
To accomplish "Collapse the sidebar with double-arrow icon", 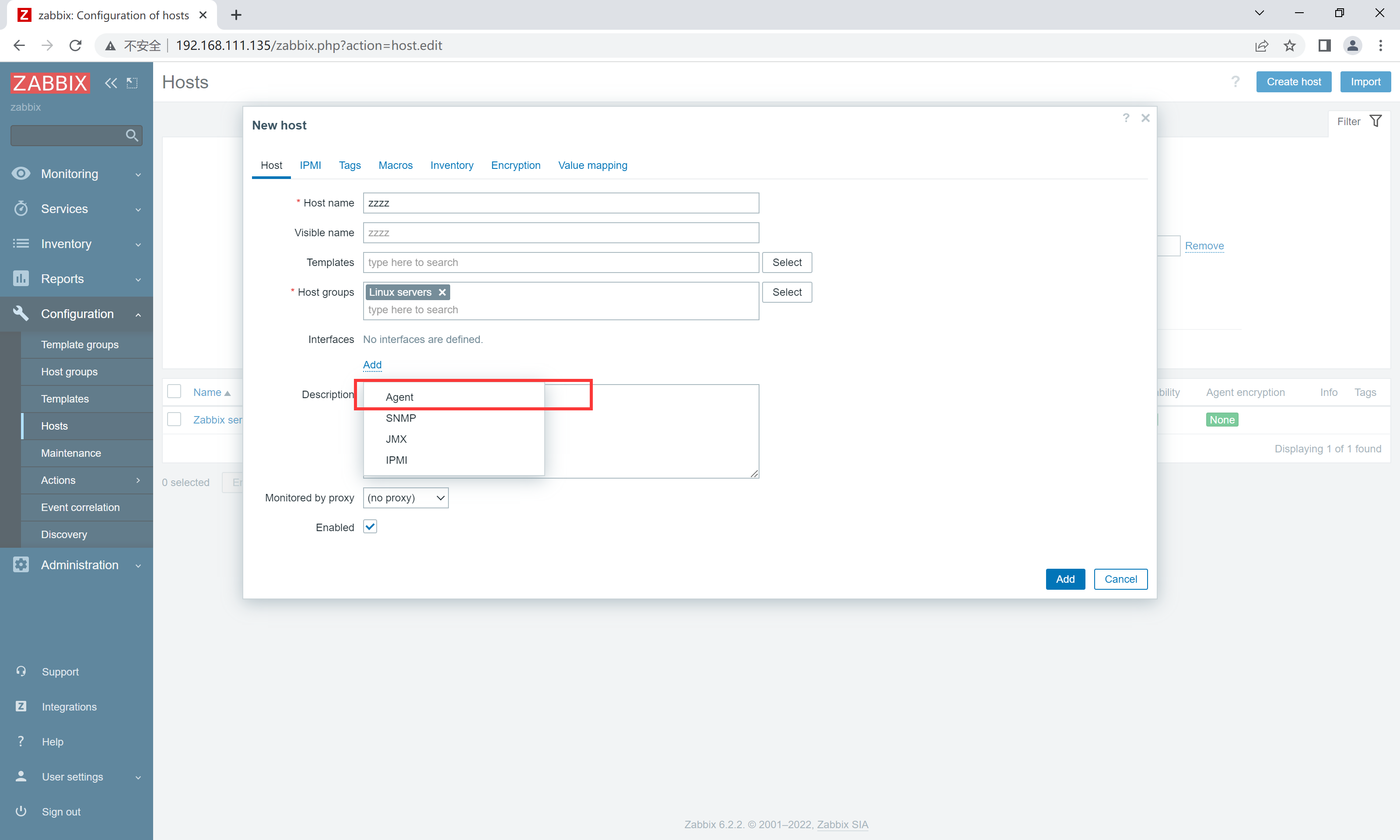I will coord(111,83).
